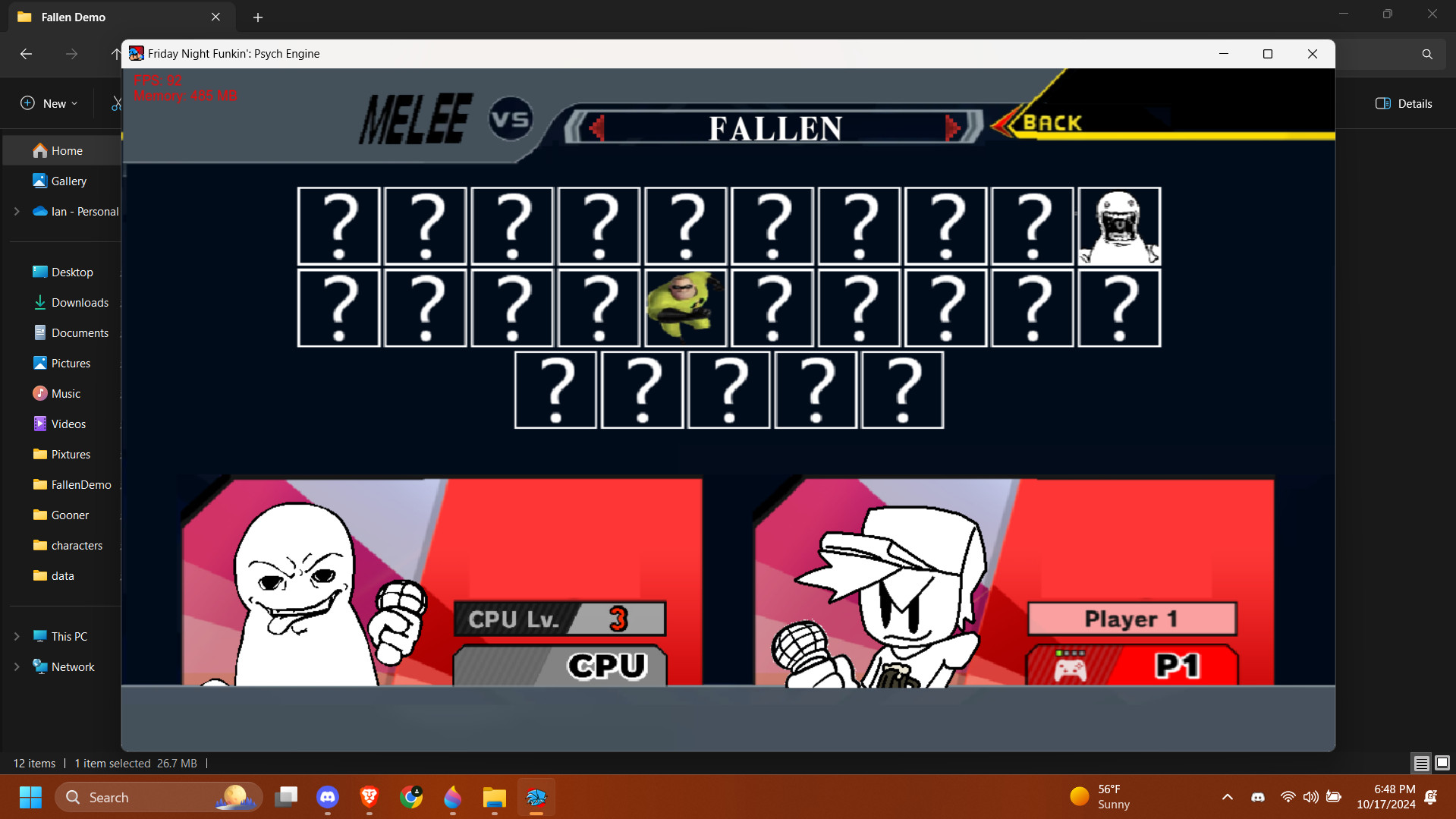This screenshot has height=819, width=1456.
Task: Toggle the Details pane in File Explorer
Action: pyautogui.click(x=1403, y=103)
